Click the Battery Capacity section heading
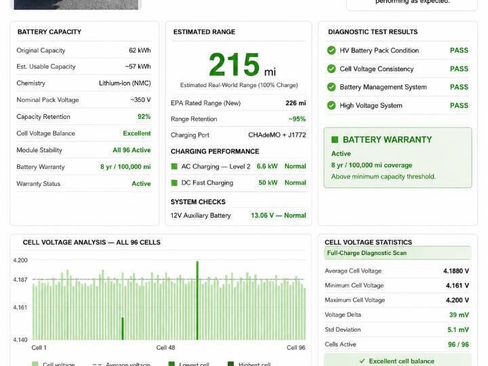This screenshot has height=366, width=488. (x=49, y=32)
